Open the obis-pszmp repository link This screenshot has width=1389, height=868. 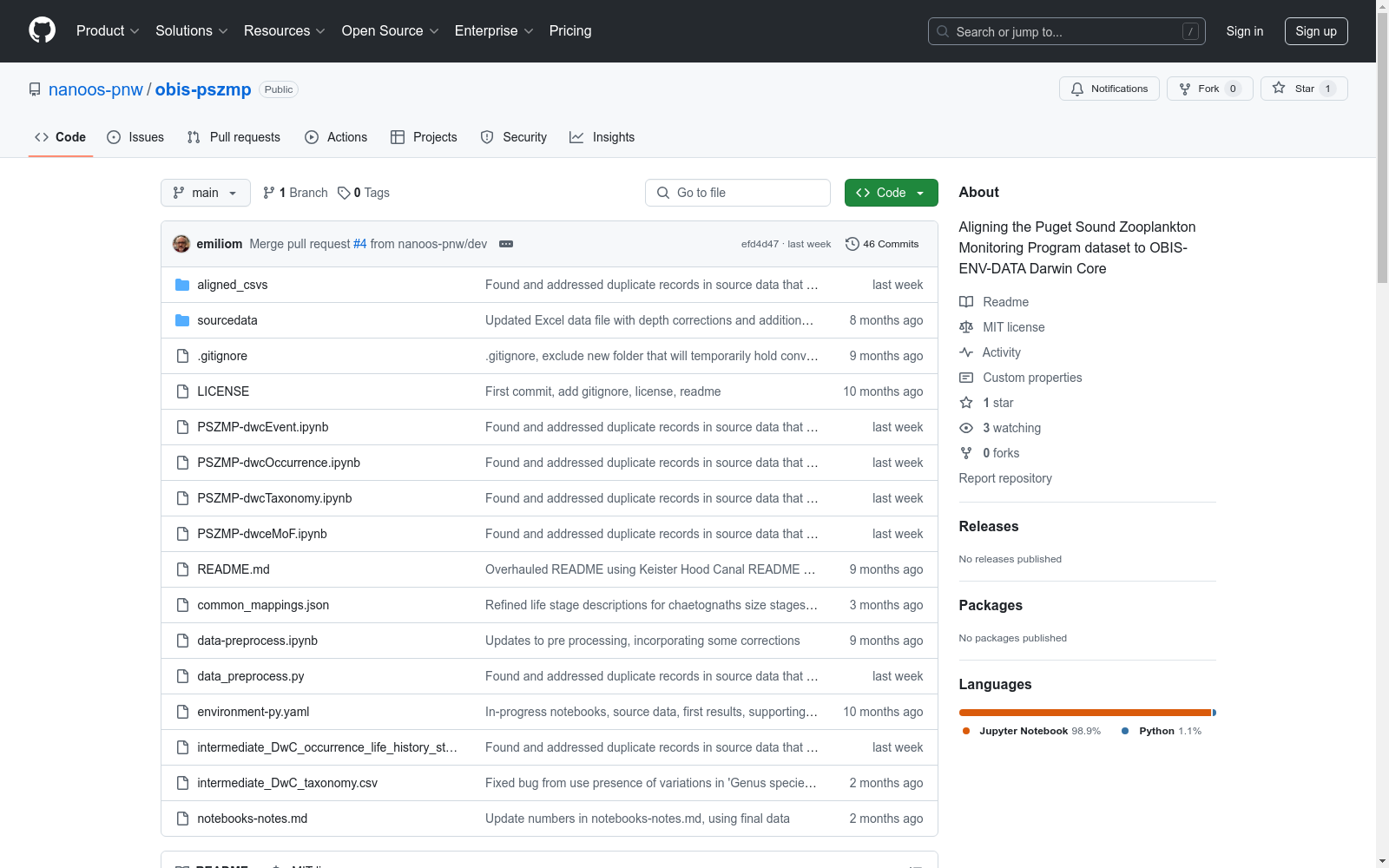(x=203, y=89)
